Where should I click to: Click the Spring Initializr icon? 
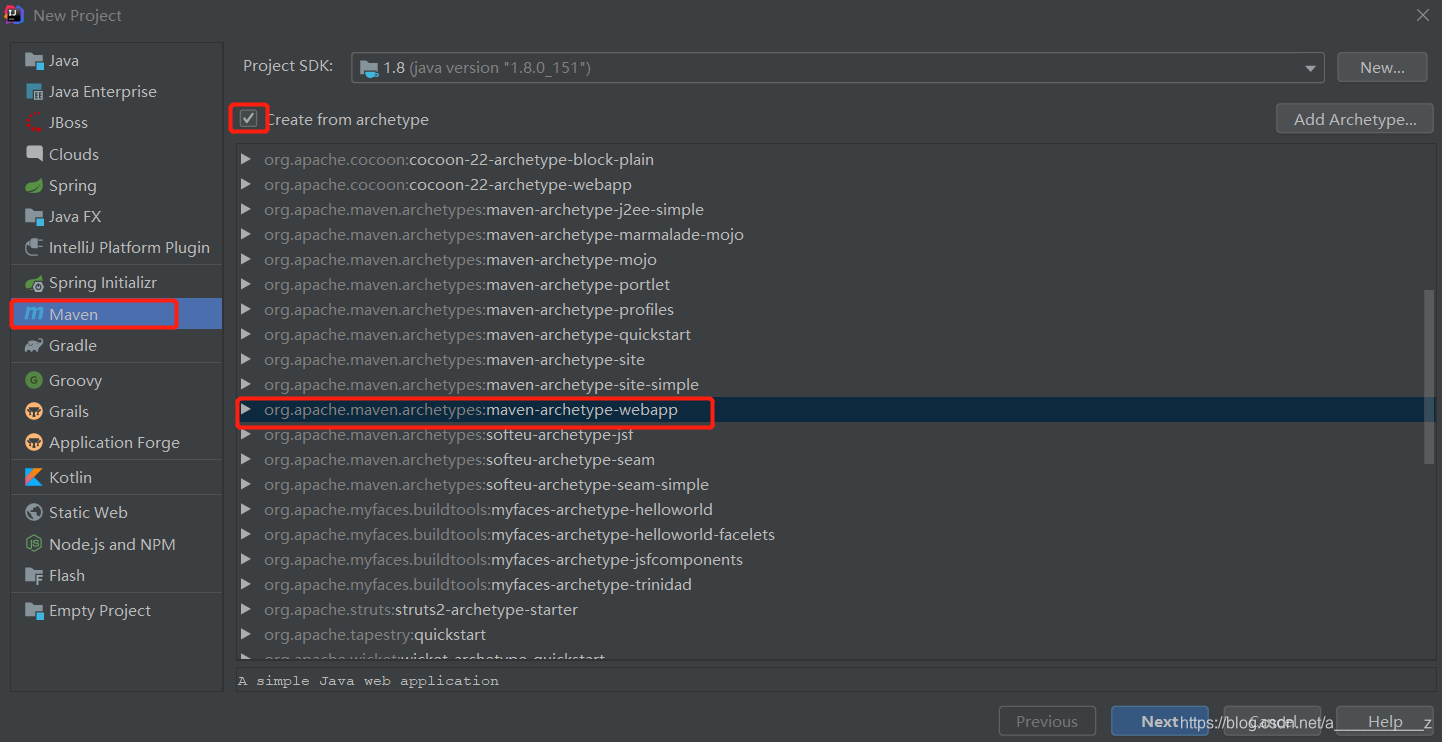(34, 283)
